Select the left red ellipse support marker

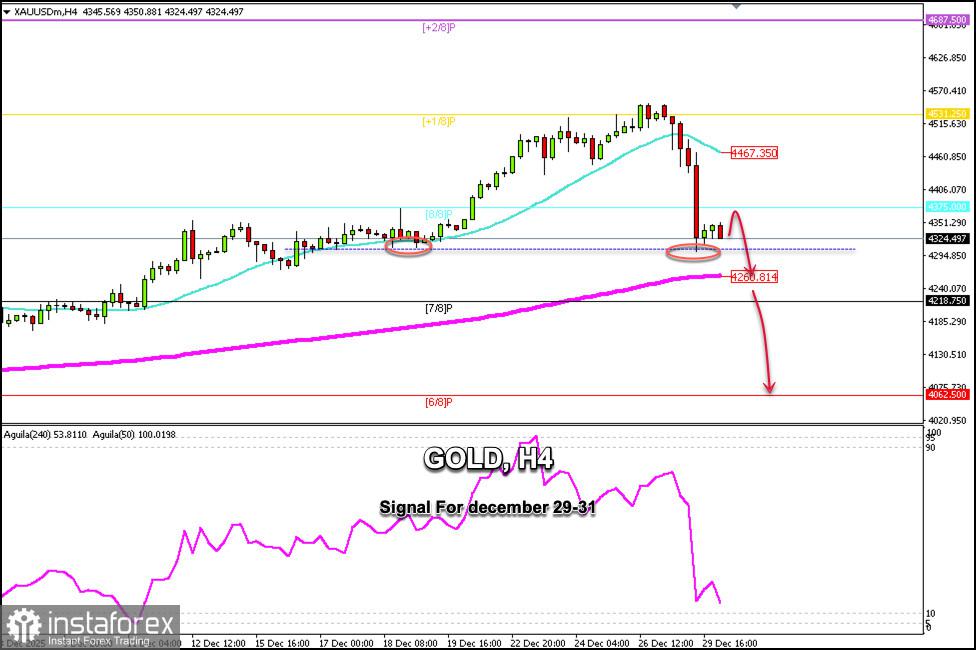tap(408, 247)
